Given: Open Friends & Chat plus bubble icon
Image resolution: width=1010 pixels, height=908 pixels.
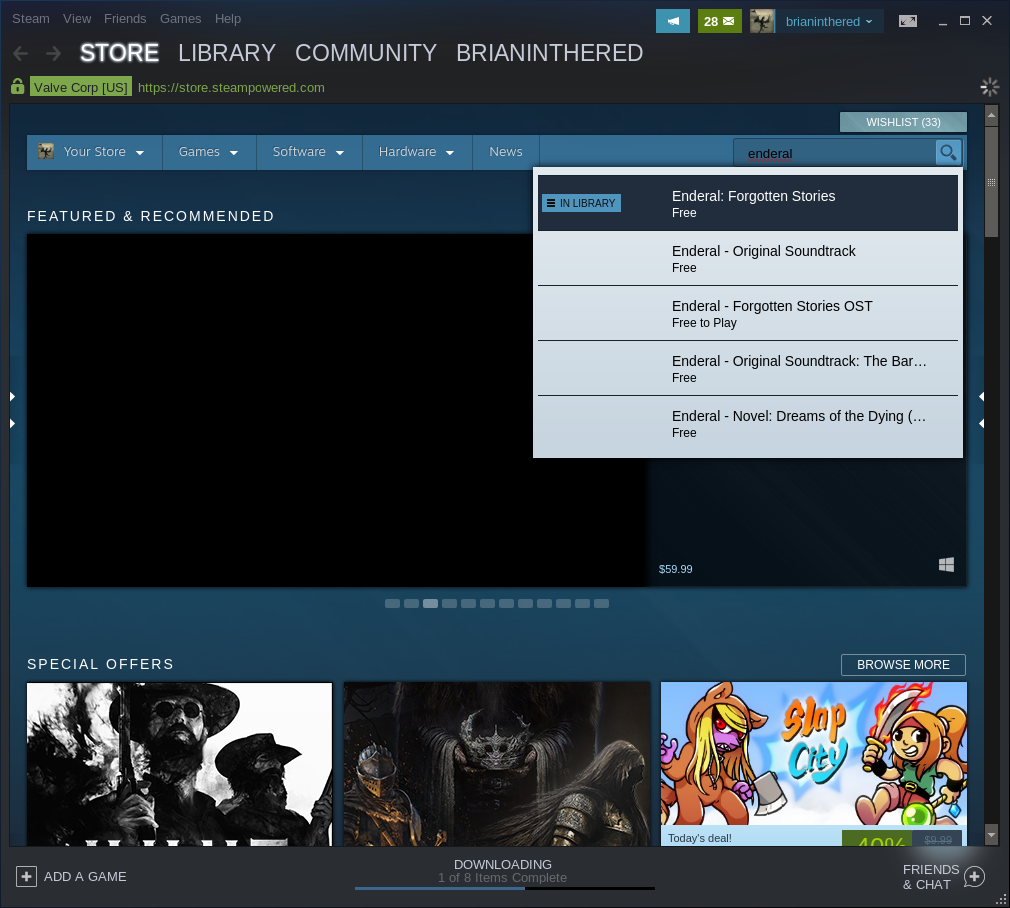Looking at the screenshot, I should pos(974,876).
